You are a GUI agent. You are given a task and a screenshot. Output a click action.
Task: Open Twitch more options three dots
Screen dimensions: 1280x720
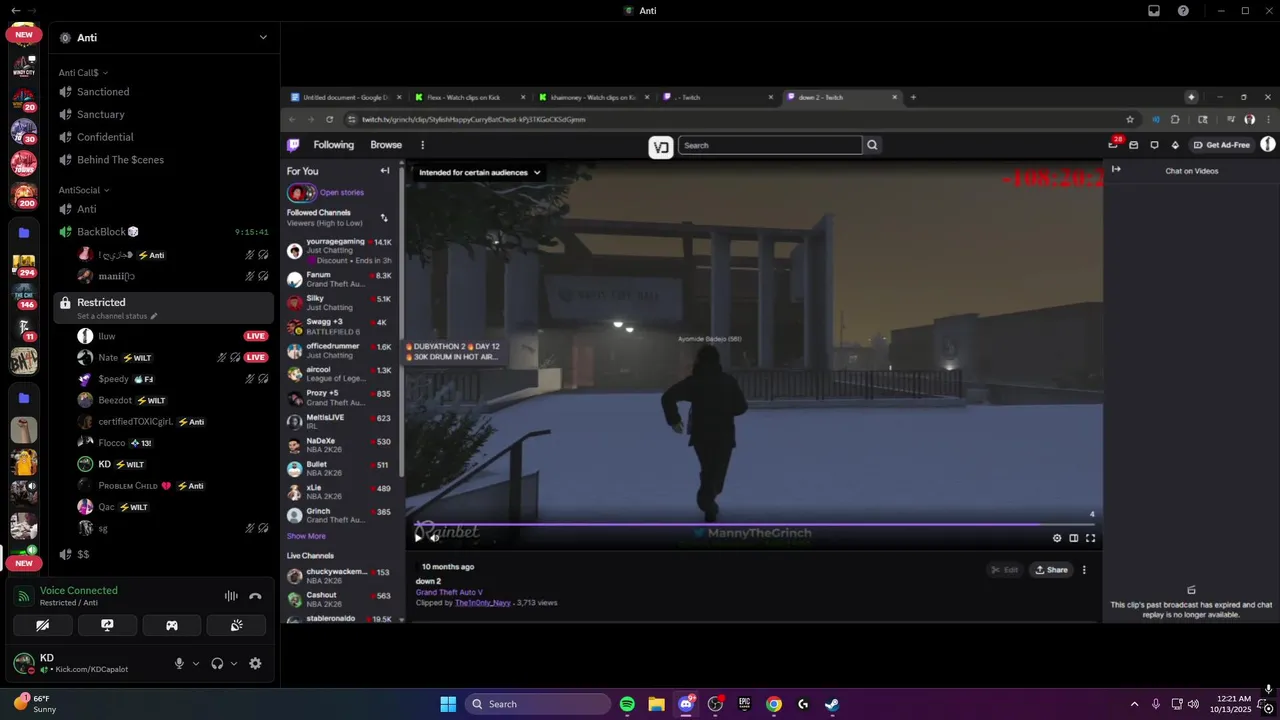422,145
